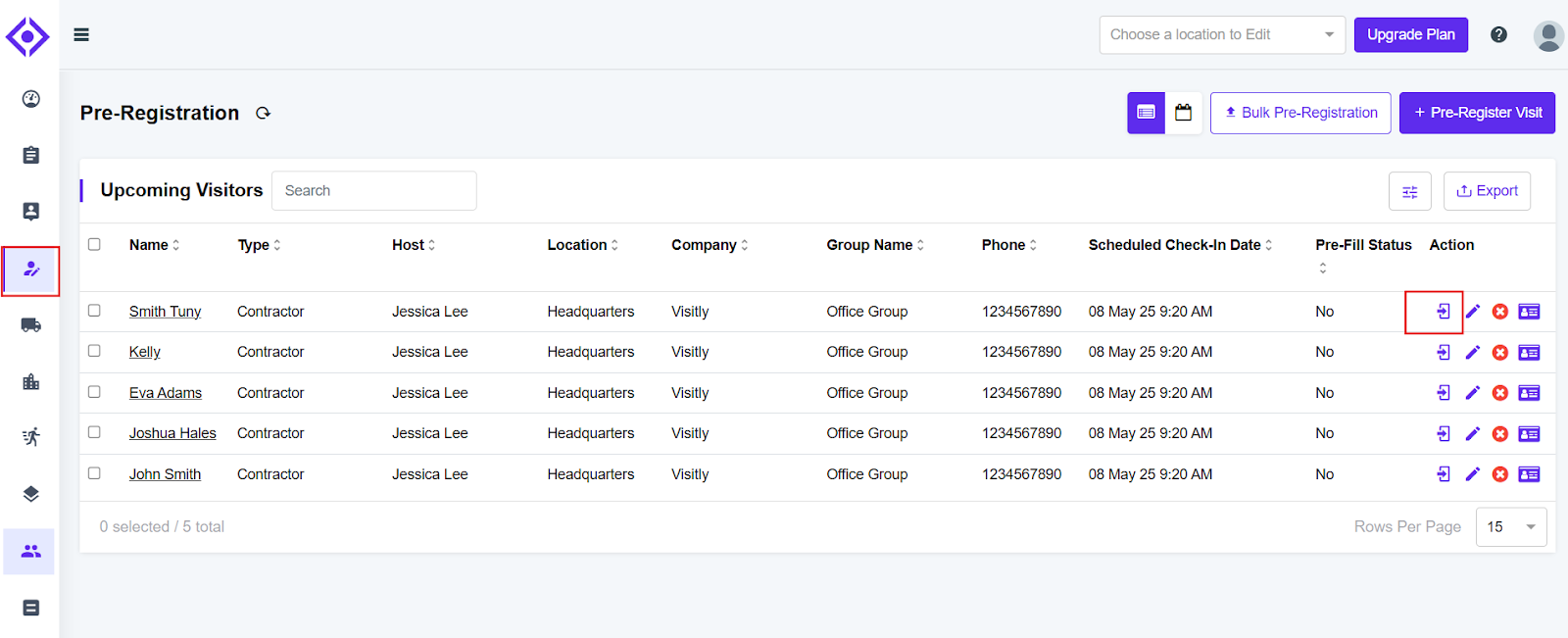Refresh the Pre-Registration page
The width and height of the screenshot is (1568, 638).
263,114
